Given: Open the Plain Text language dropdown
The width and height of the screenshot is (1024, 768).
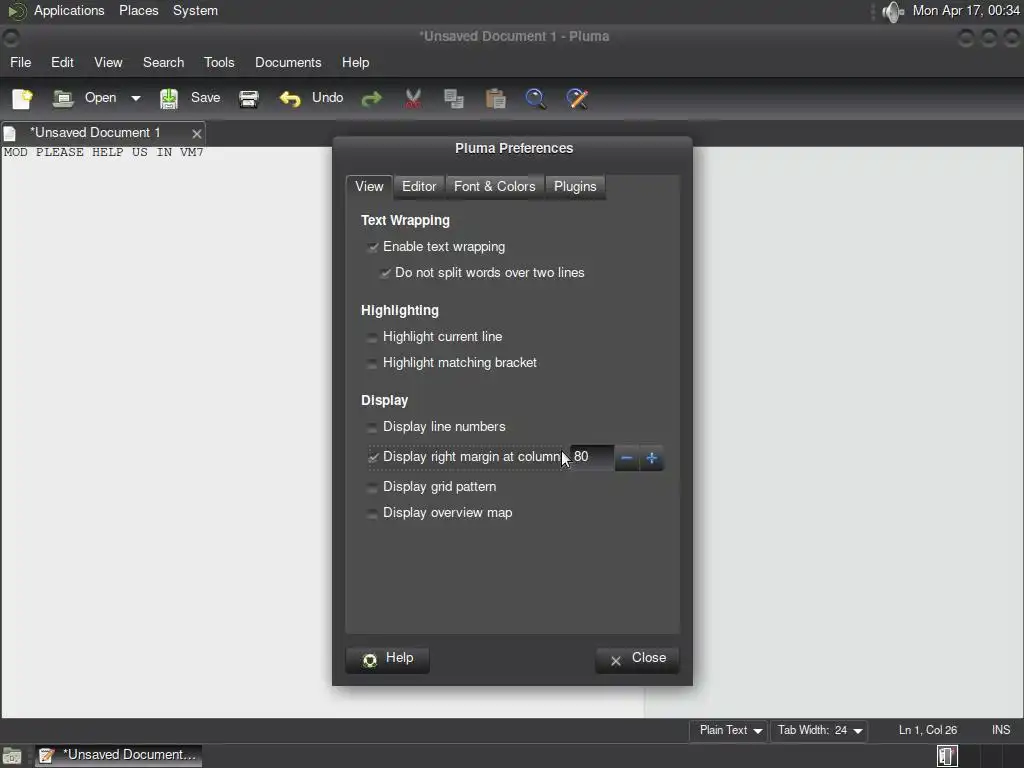Looking at the screenshot, I should pos(729,731).
